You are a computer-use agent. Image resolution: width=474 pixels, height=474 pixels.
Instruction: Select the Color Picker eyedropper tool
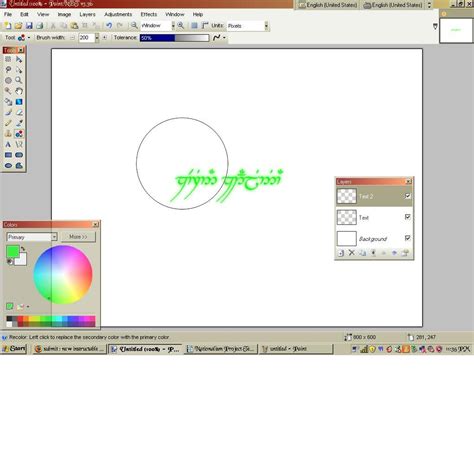pos(19,123)
